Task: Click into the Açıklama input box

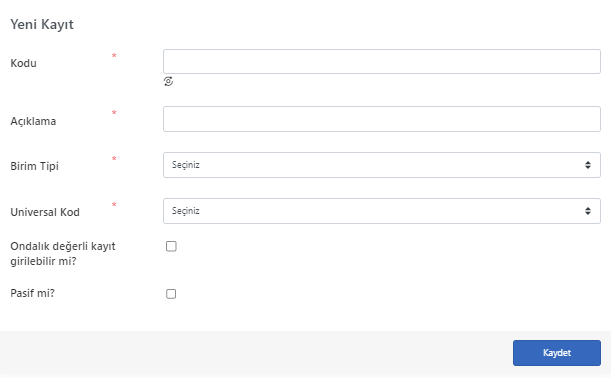Action: 381,119
